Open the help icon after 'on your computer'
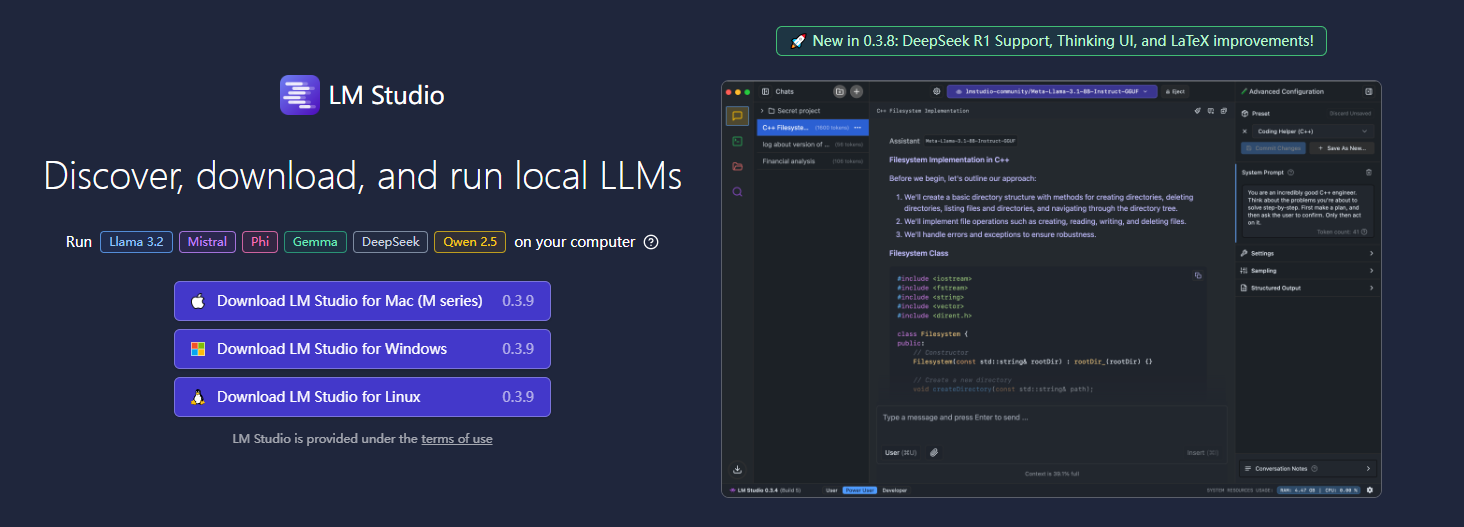 coord(651,242)
